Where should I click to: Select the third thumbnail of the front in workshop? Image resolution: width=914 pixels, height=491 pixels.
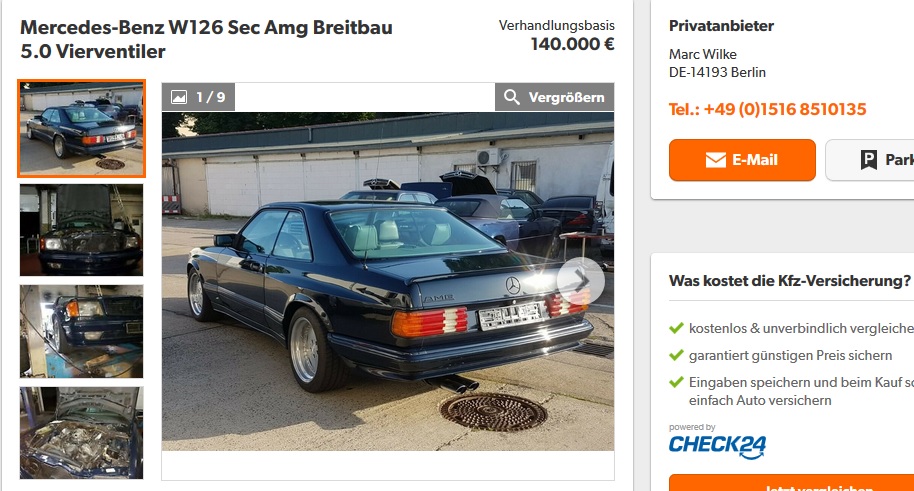82,331
